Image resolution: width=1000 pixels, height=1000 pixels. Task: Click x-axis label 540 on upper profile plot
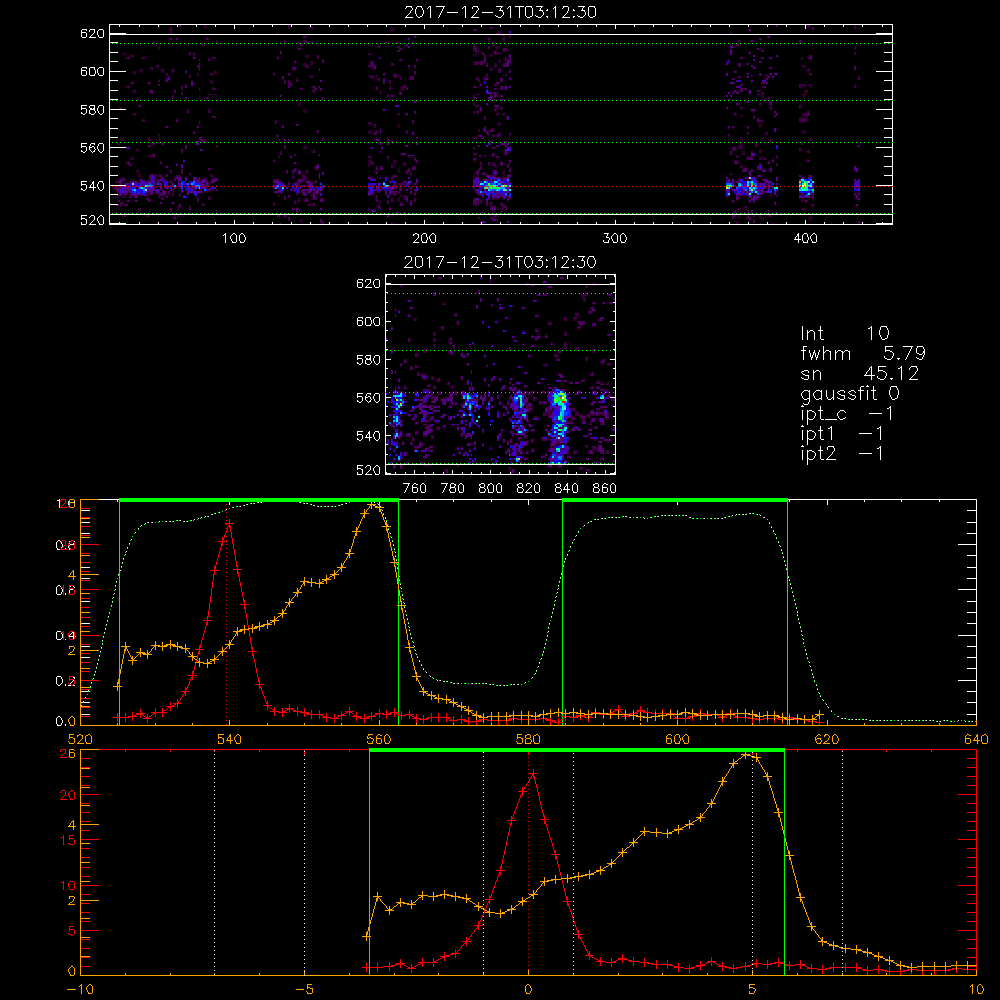[229, 739]
